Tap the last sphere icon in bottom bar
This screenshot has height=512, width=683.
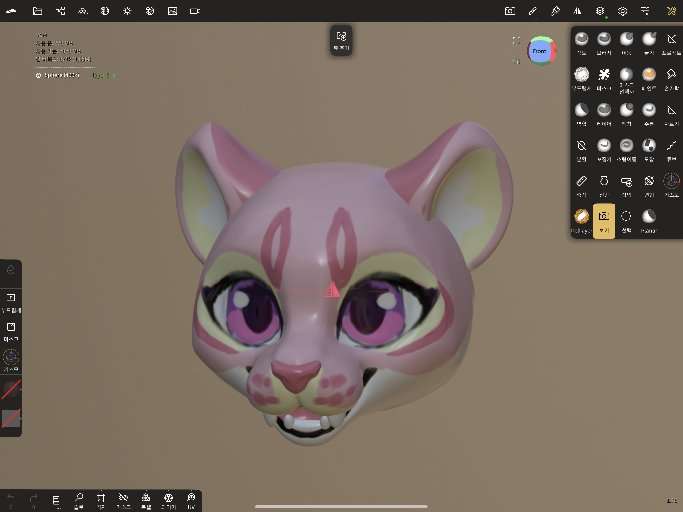click(x=191, y=500)
